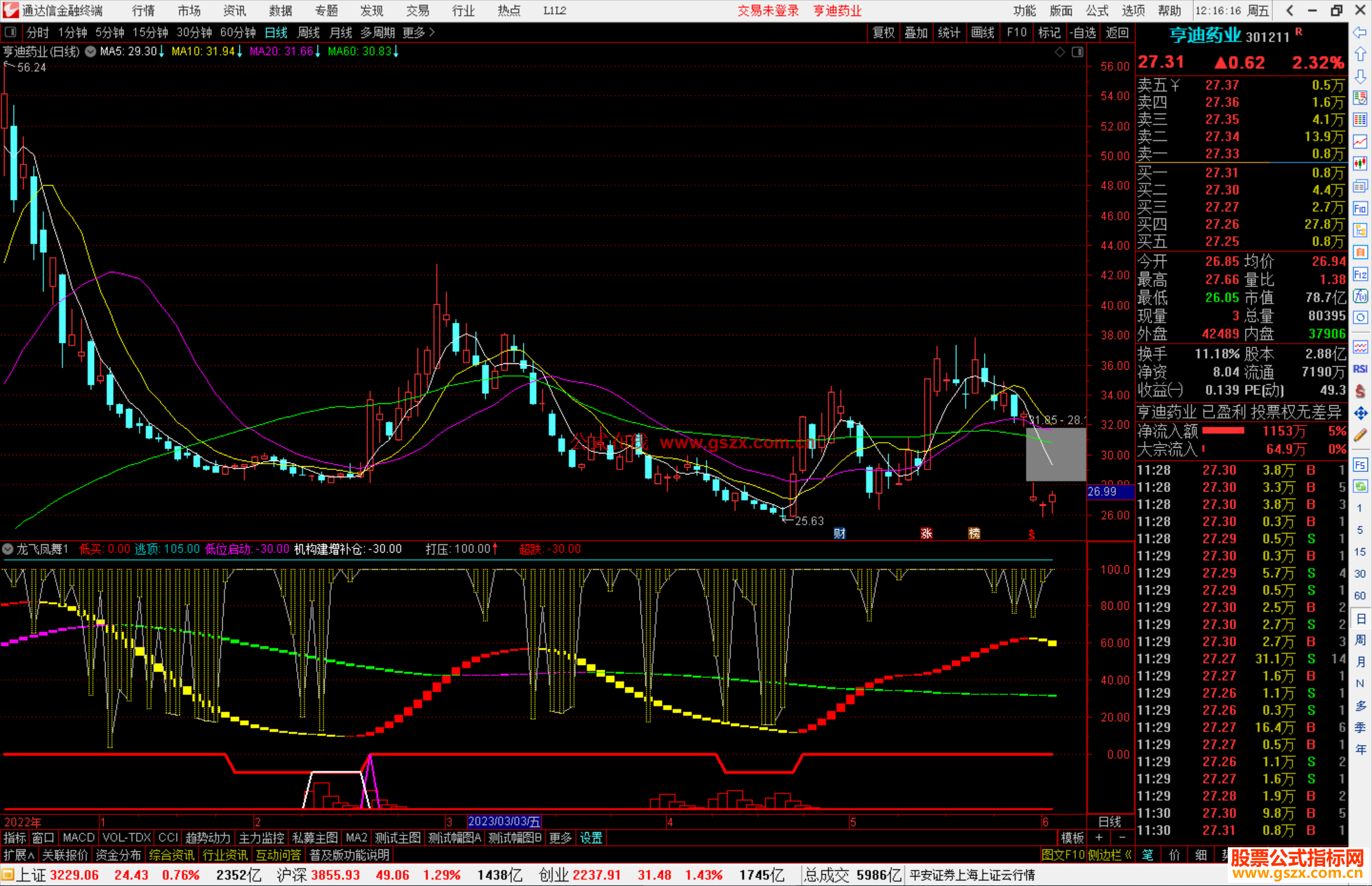Open the 行情 menu

coord(143,11)
